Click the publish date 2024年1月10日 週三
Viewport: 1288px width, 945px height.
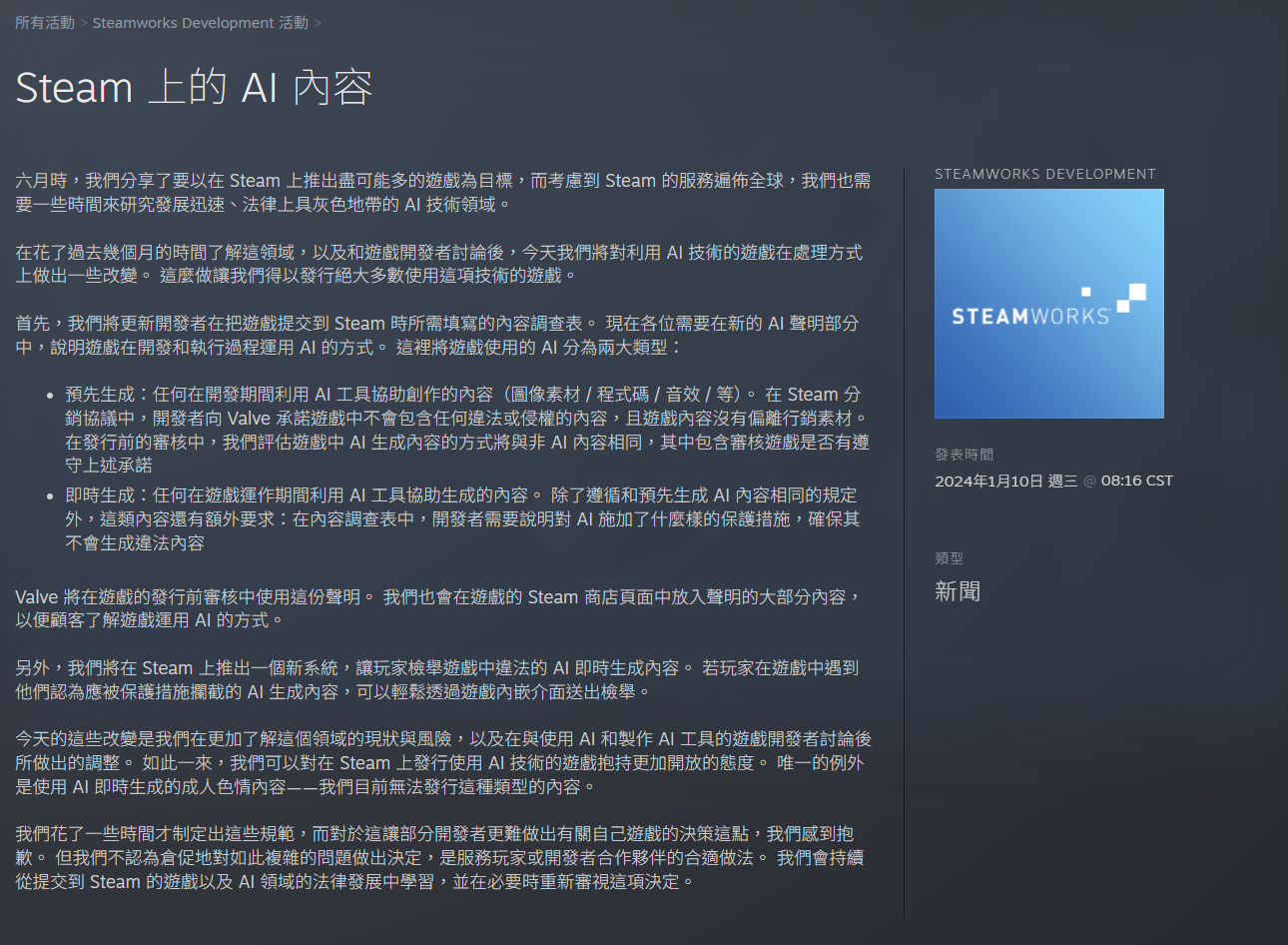click(x=1006, y=480)
